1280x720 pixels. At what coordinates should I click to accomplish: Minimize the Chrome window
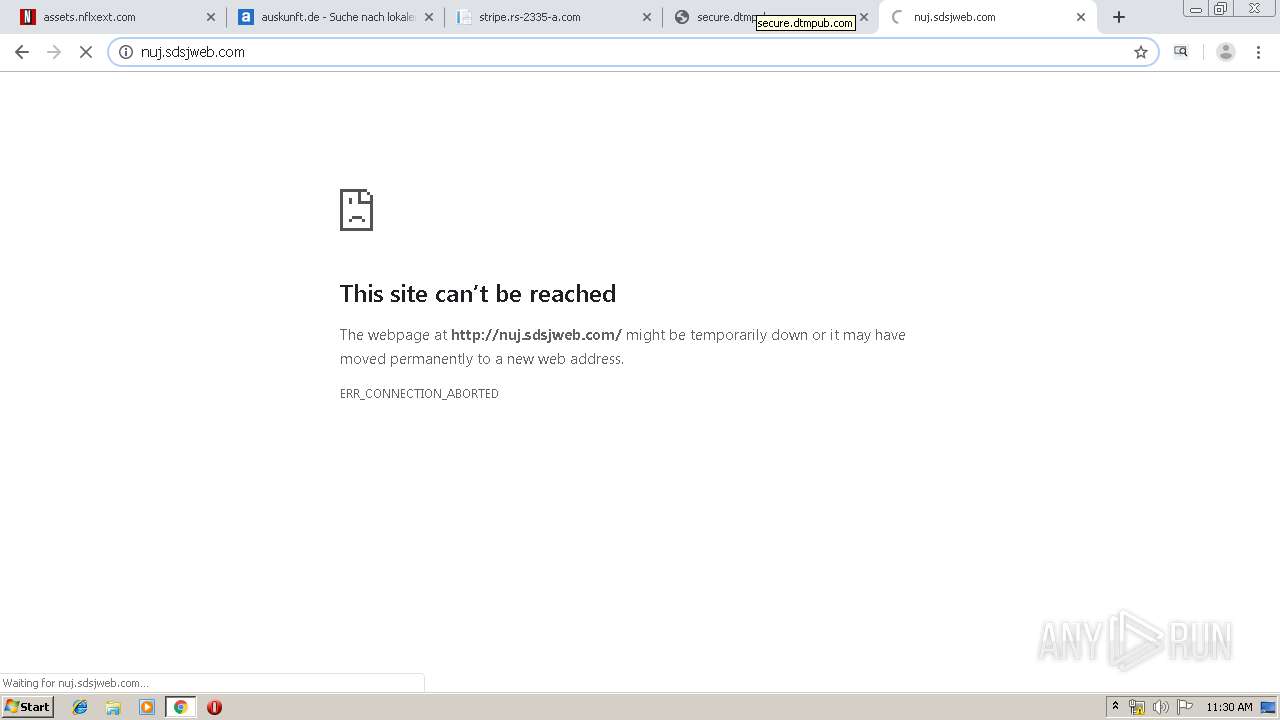coord(1196,9)
